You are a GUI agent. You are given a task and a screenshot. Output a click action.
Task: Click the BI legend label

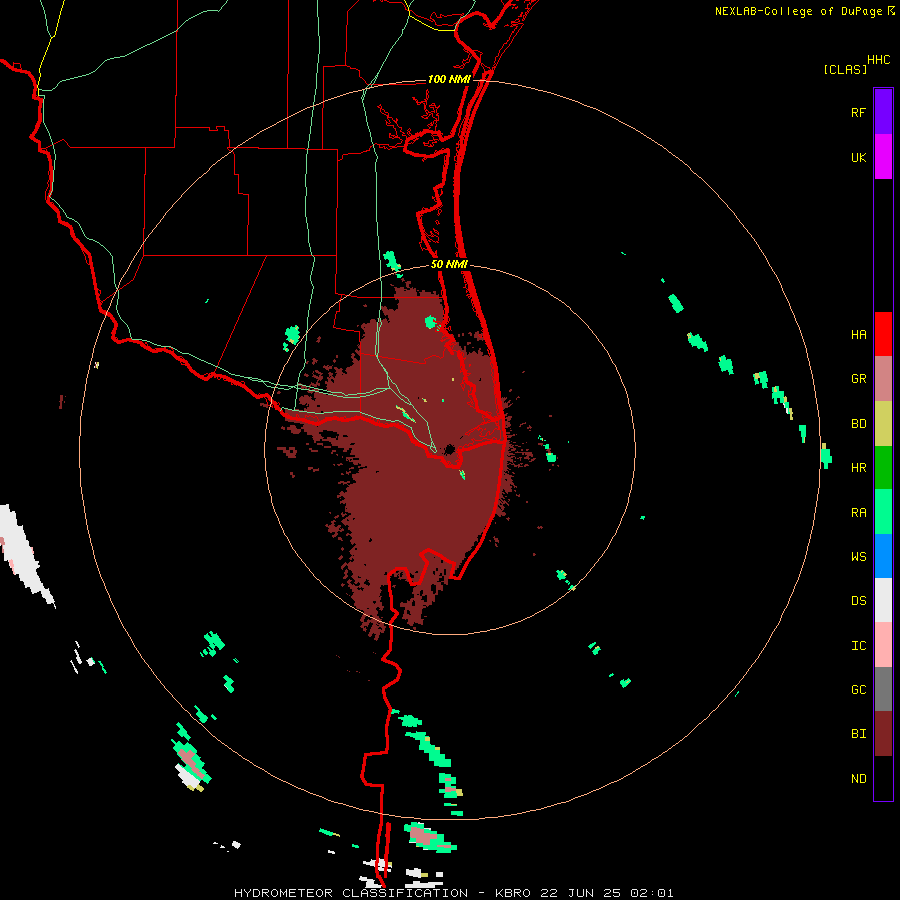click(858, 734)
